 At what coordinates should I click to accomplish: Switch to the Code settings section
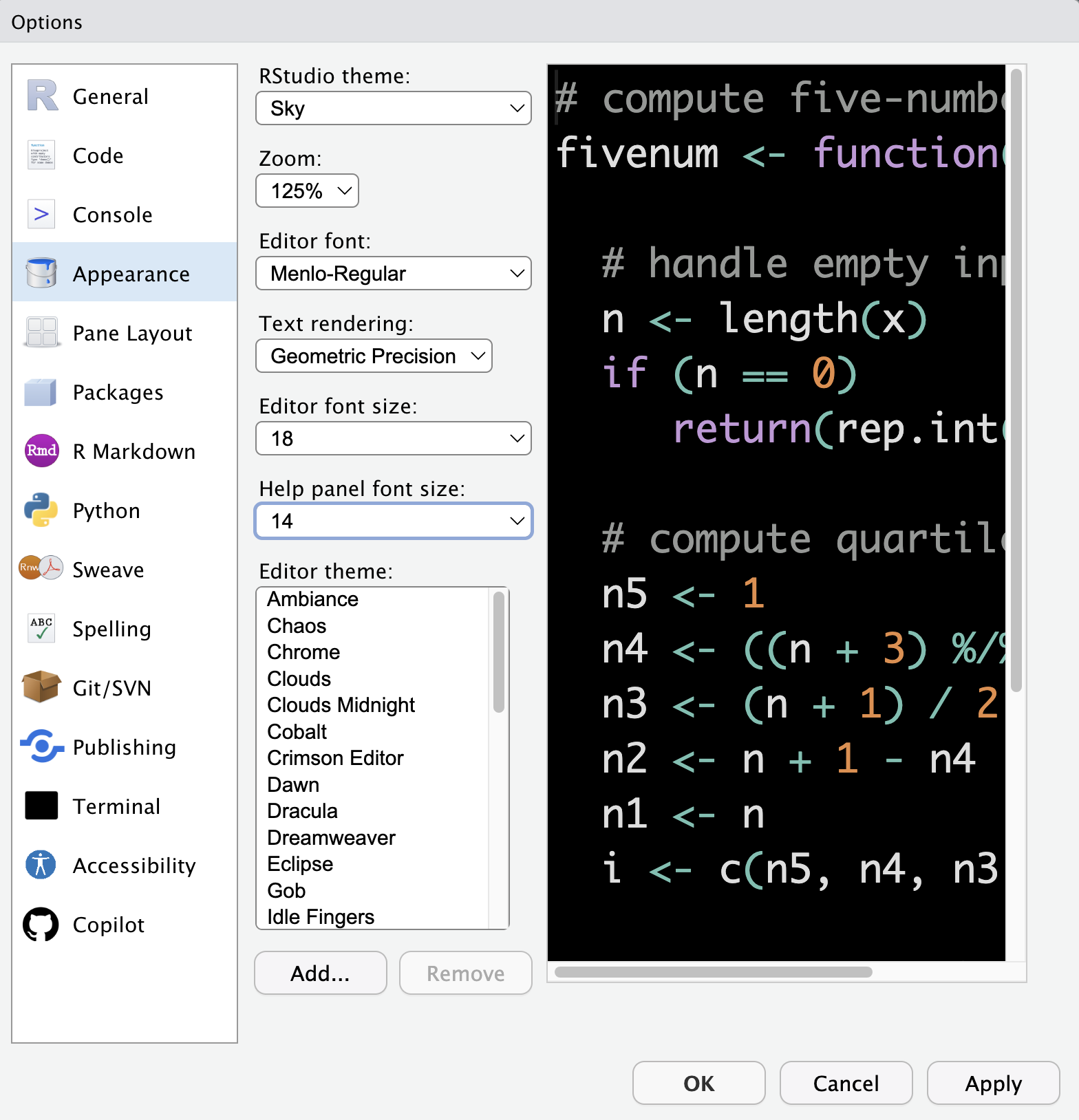click(125, 155)
